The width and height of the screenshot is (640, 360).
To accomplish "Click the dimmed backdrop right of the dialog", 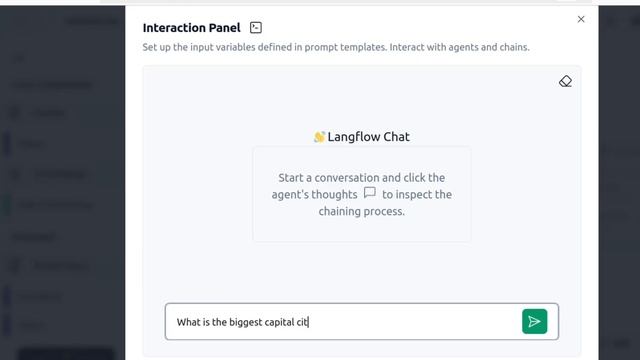I will tap(619, 184).
